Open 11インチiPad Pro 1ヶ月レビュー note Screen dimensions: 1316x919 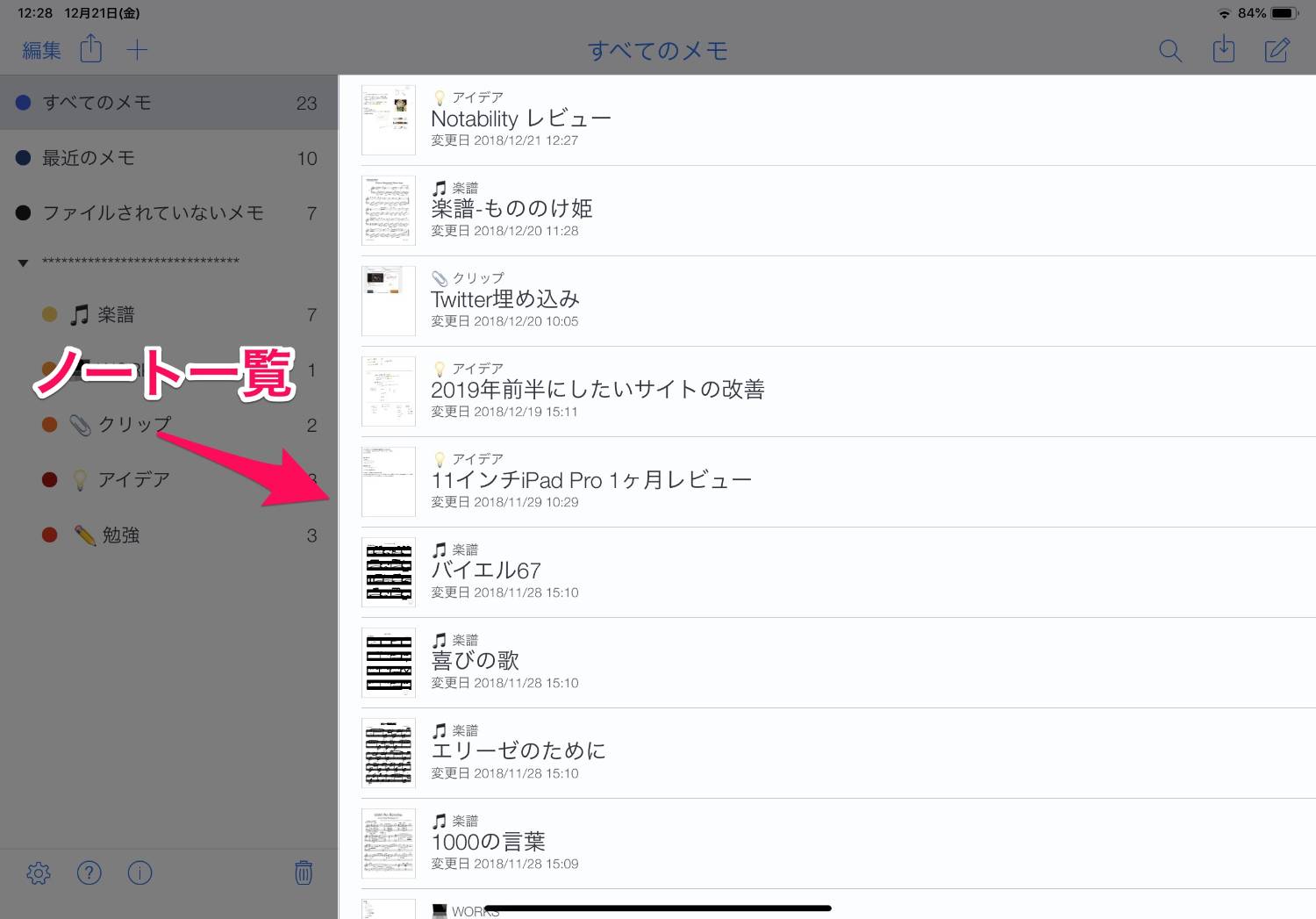click(x=827, y=482)
